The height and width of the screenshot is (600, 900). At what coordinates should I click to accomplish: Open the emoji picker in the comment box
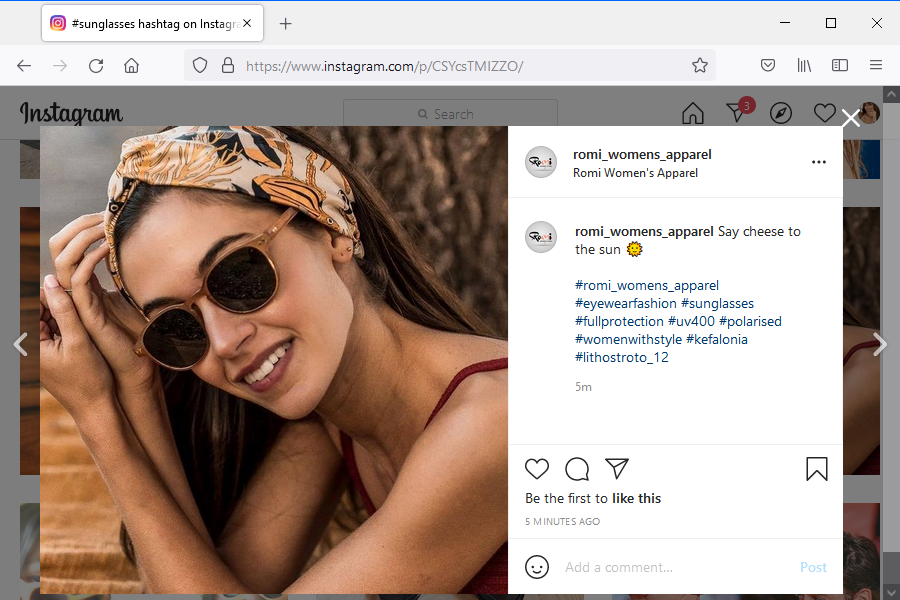pos(537,567)
